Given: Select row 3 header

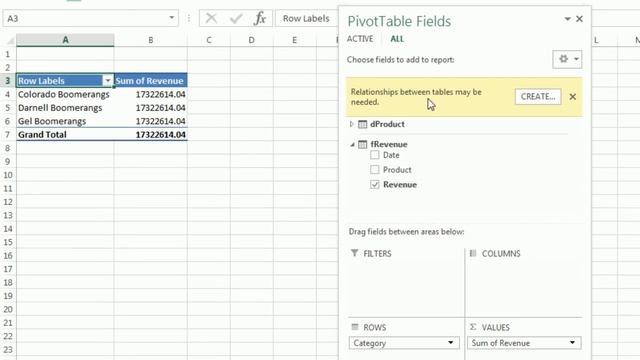Looking at the screenshot, I should tap(8, 81).
